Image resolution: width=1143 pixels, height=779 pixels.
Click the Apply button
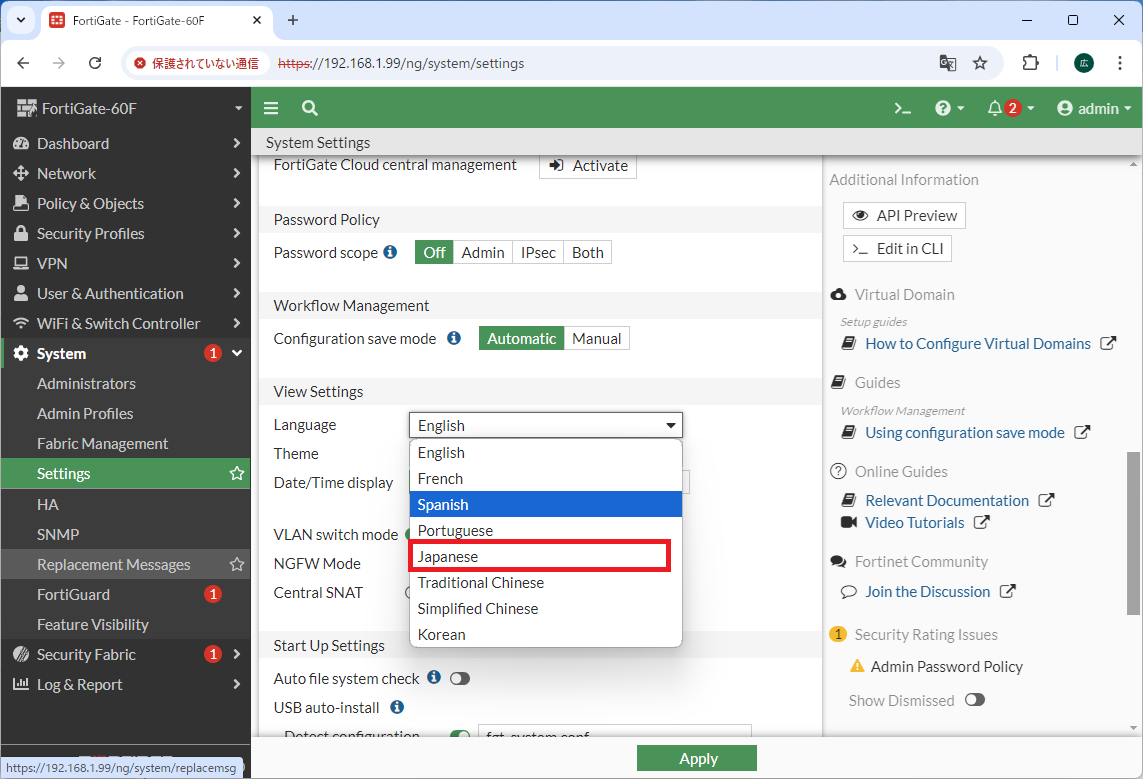[697, 758]
